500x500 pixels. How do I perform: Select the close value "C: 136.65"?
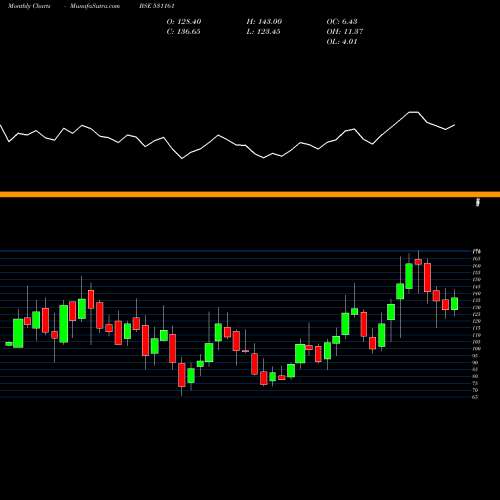pyautogui.click(x=184, y=32)
